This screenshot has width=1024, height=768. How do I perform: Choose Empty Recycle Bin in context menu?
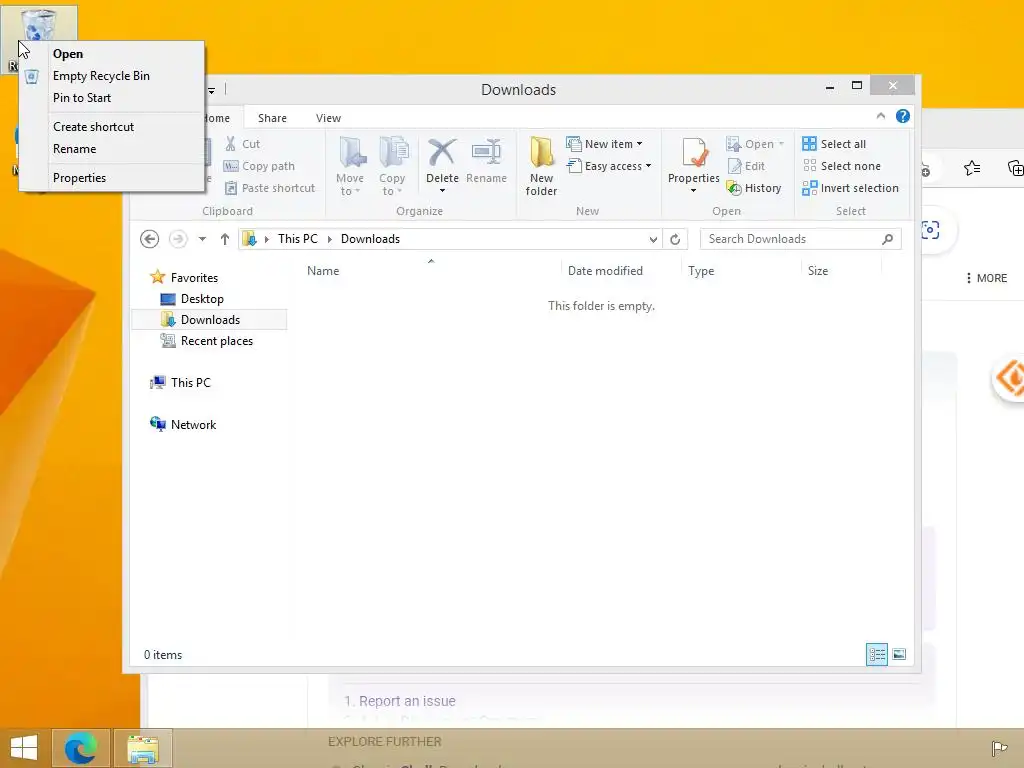pos(101,76)
